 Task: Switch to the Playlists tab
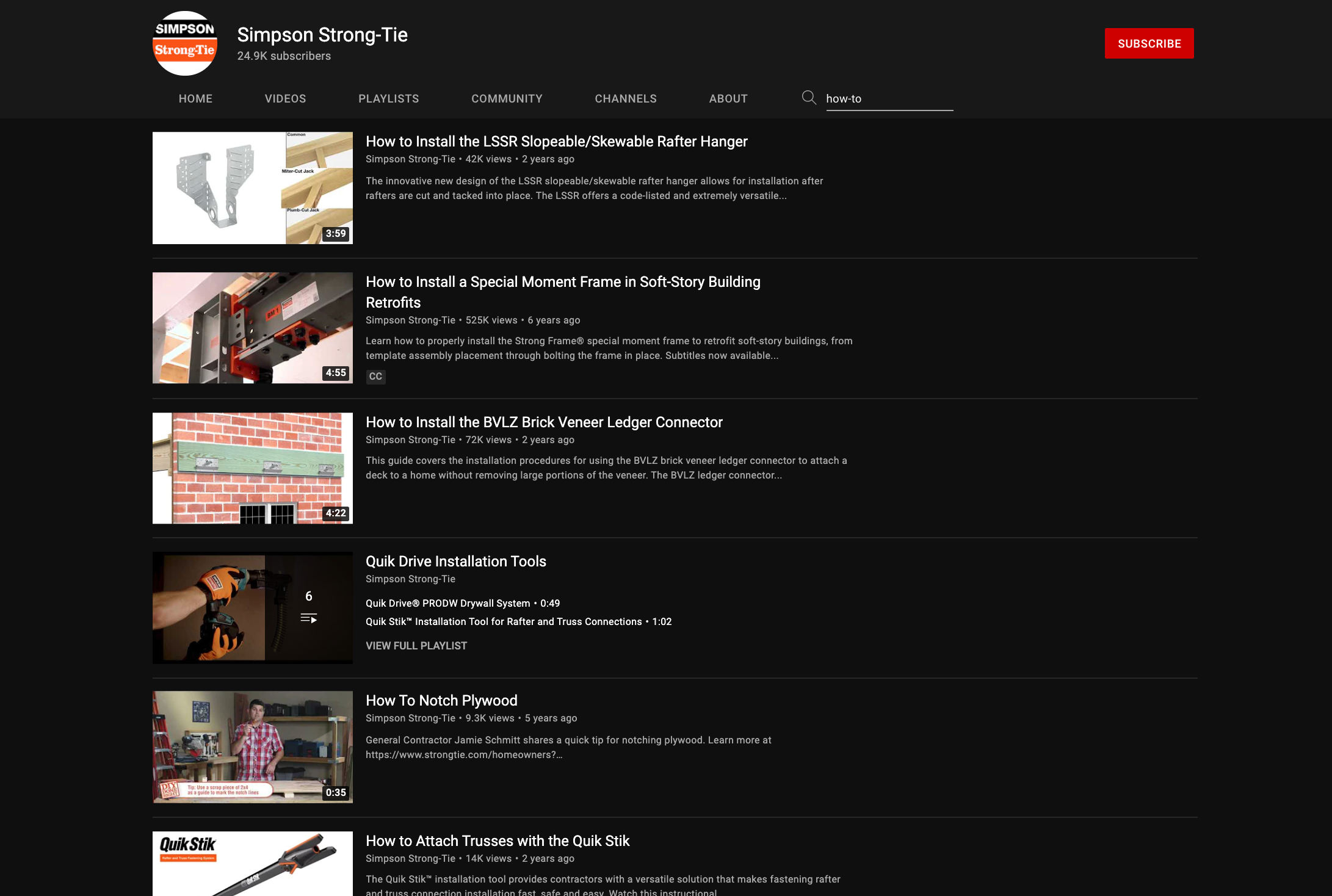pyautogui.click(x=388, y=99)
